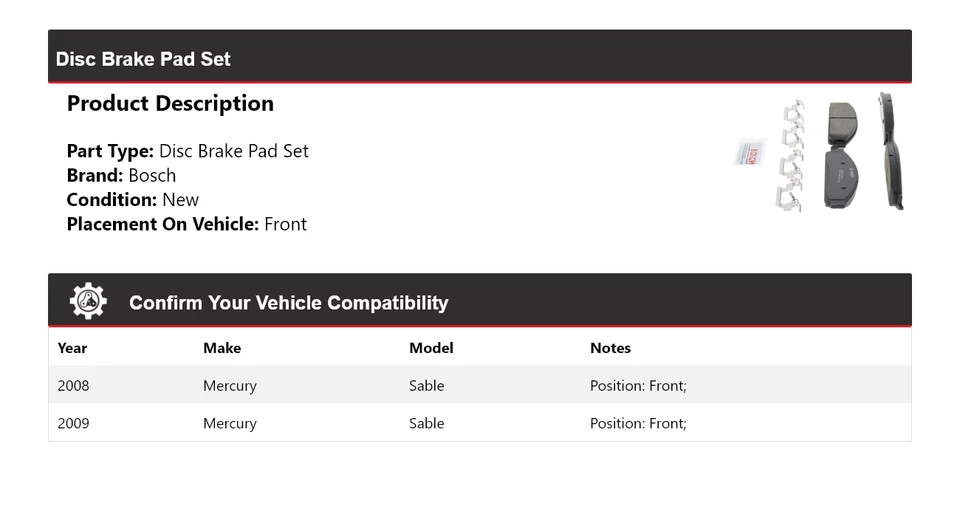Click the Part Type line
The height and width of the screenshot is (517, 960).
[188, 151]
